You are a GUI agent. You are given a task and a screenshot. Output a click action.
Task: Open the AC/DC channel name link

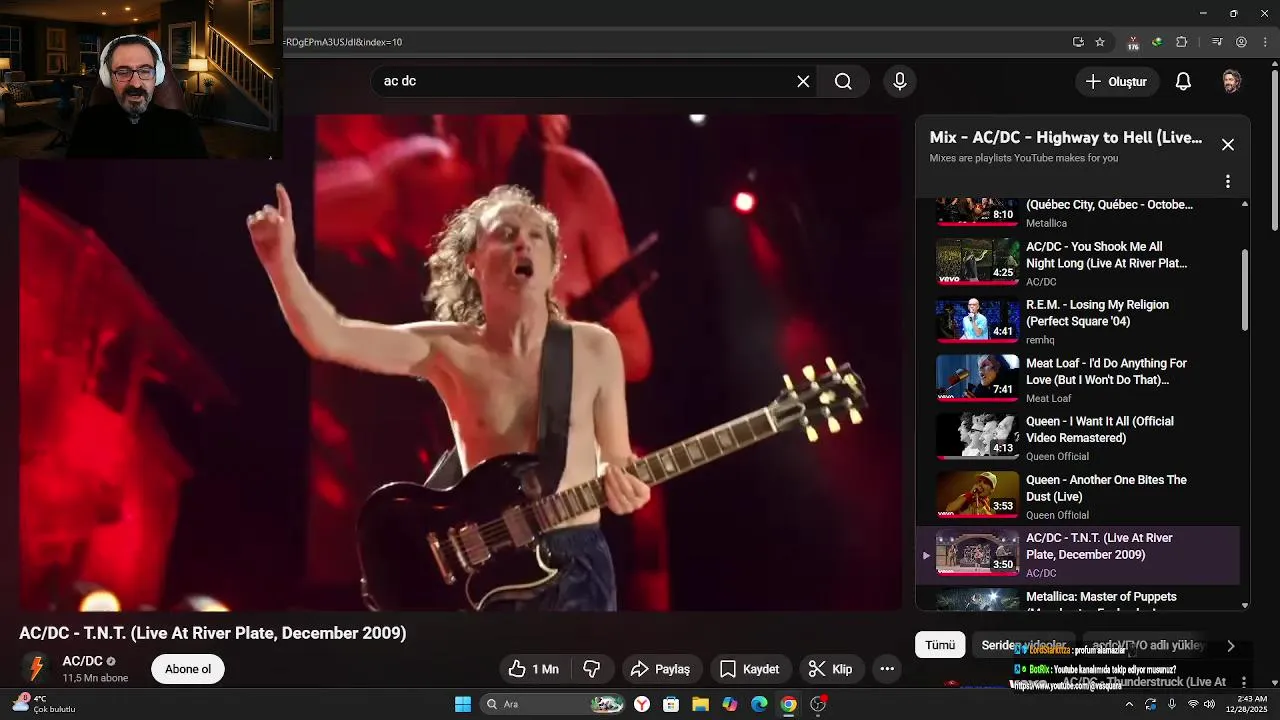click(82, 661)
